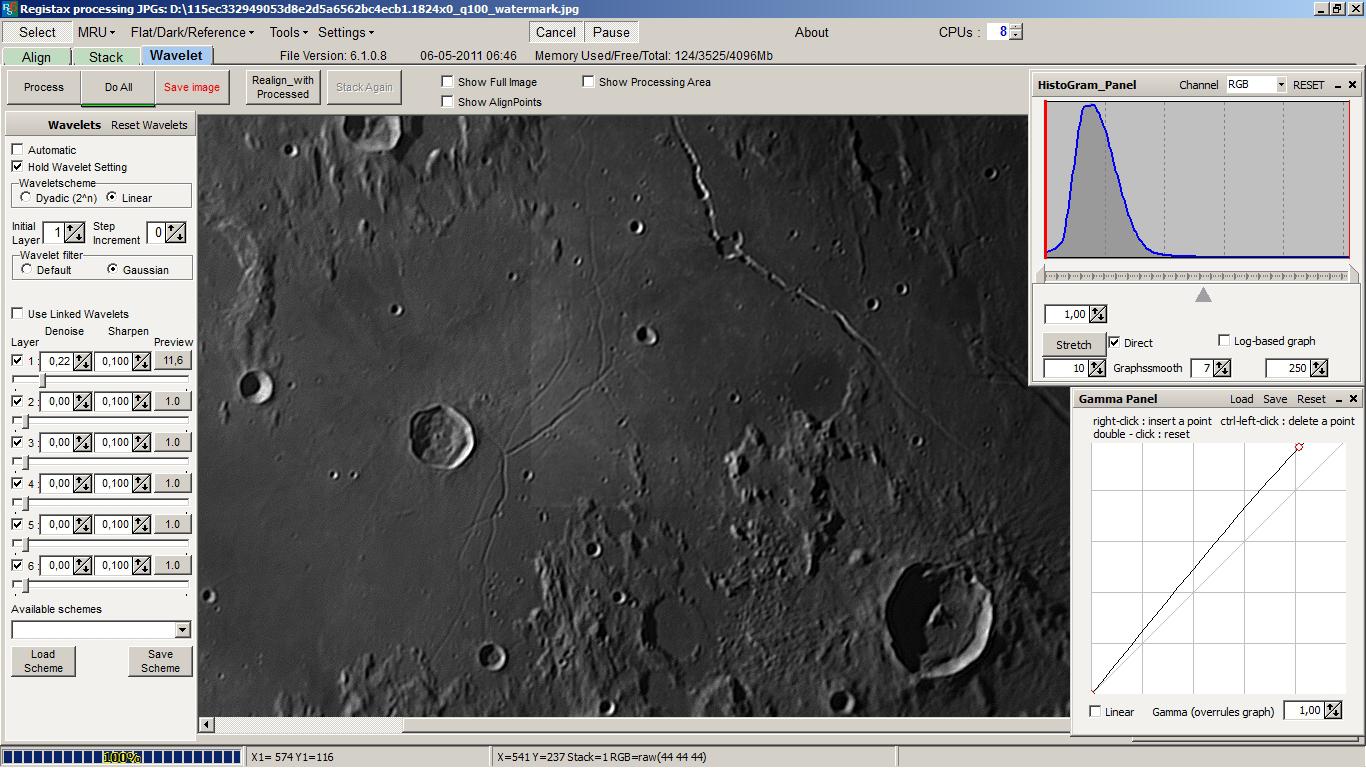Select the Dyadic wavelet scheme radio button
Screen dimensions: 1366x768
[26, 198]
